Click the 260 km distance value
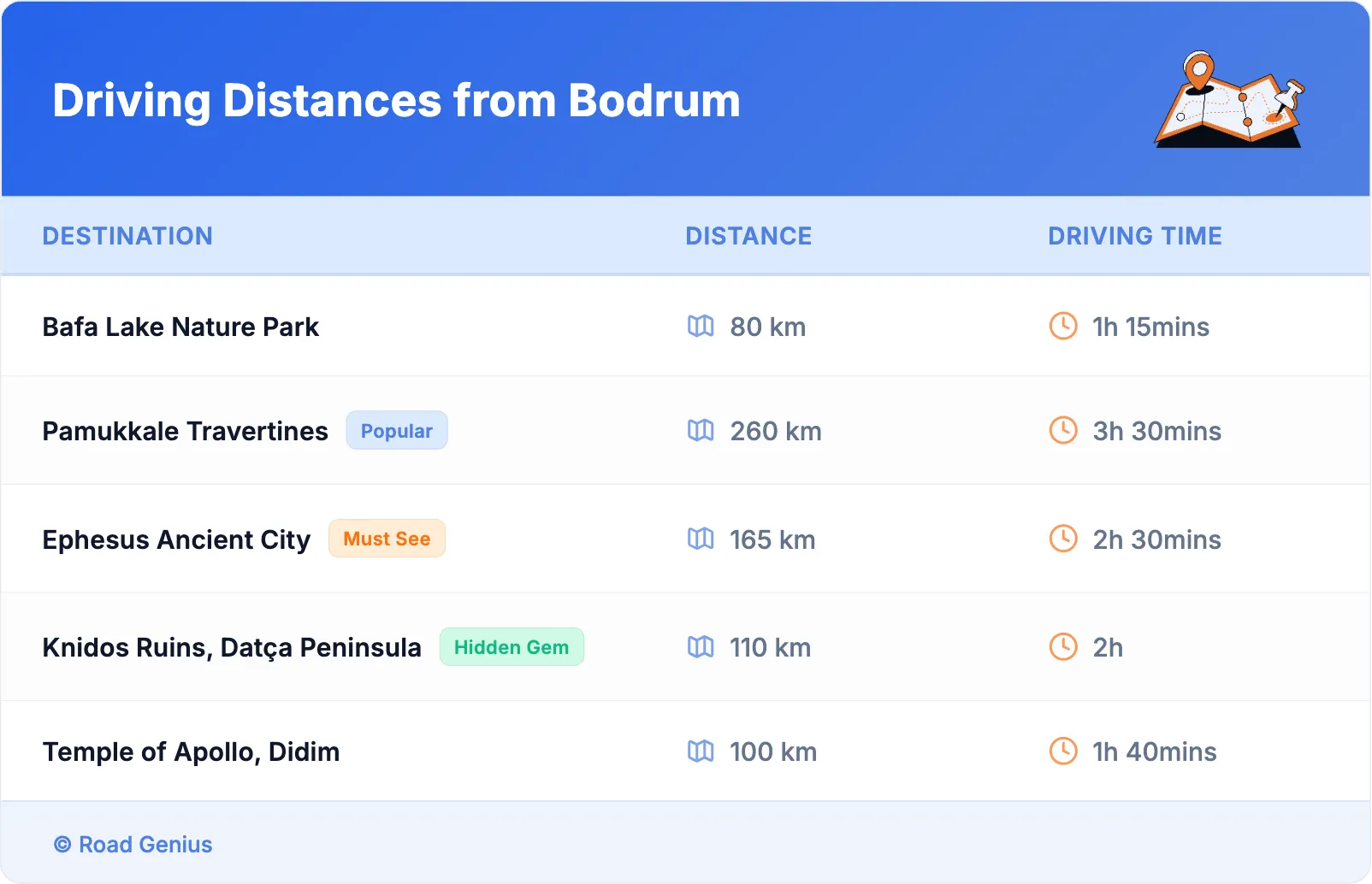1372x884 pixels. click(776, 431)
